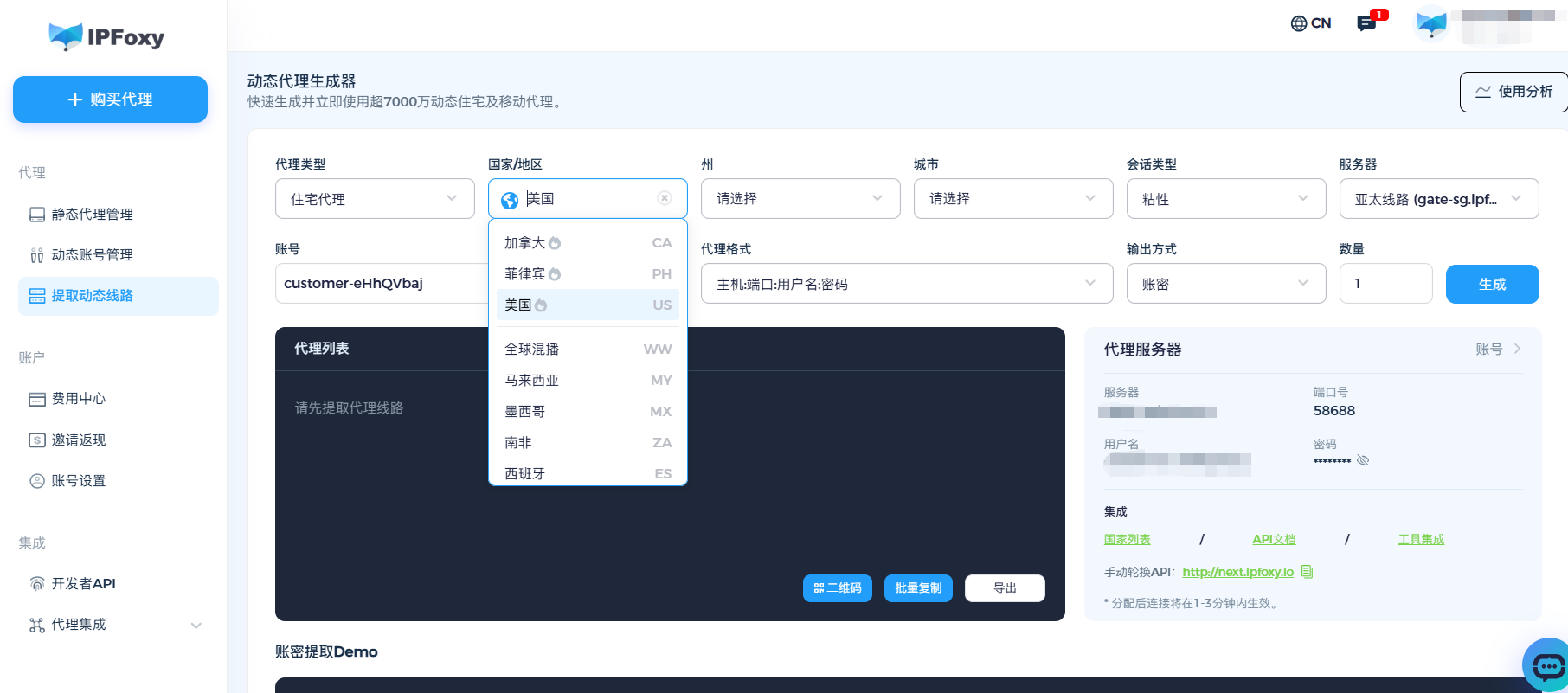Open the language globe CN switcher

coord(1310,23)
